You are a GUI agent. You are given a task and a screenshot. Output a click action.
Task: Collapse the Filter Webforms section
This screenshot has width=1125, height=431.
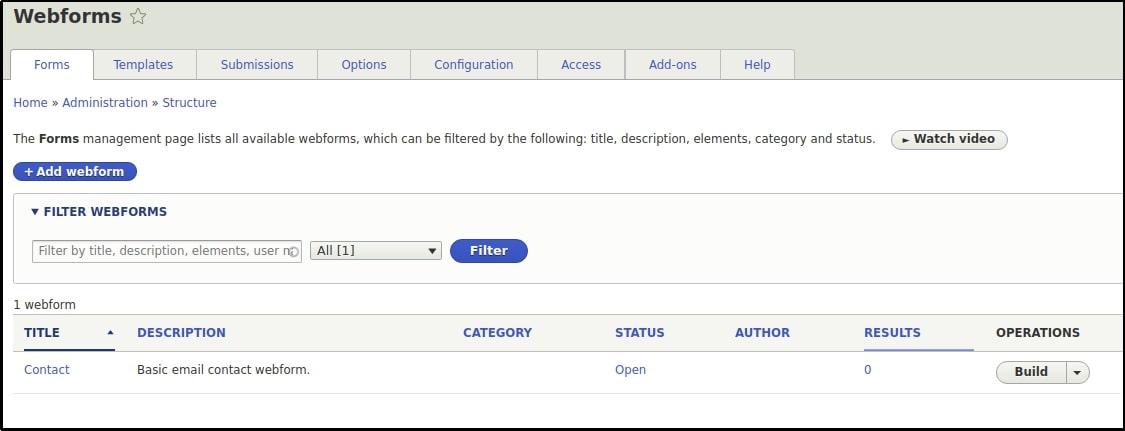(98, 212)
